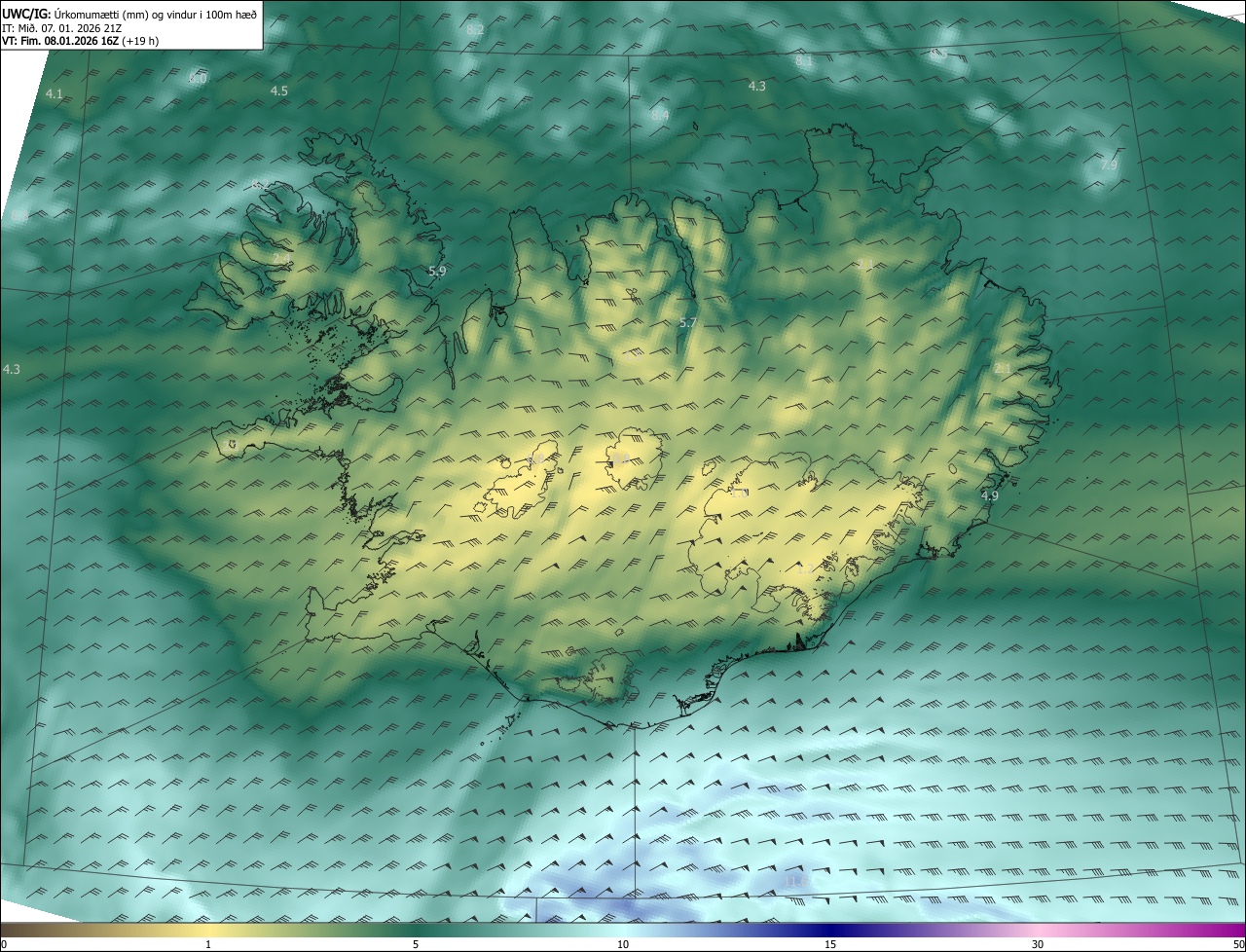Click the "5.9" value label on the map

[x=437, y=271]
